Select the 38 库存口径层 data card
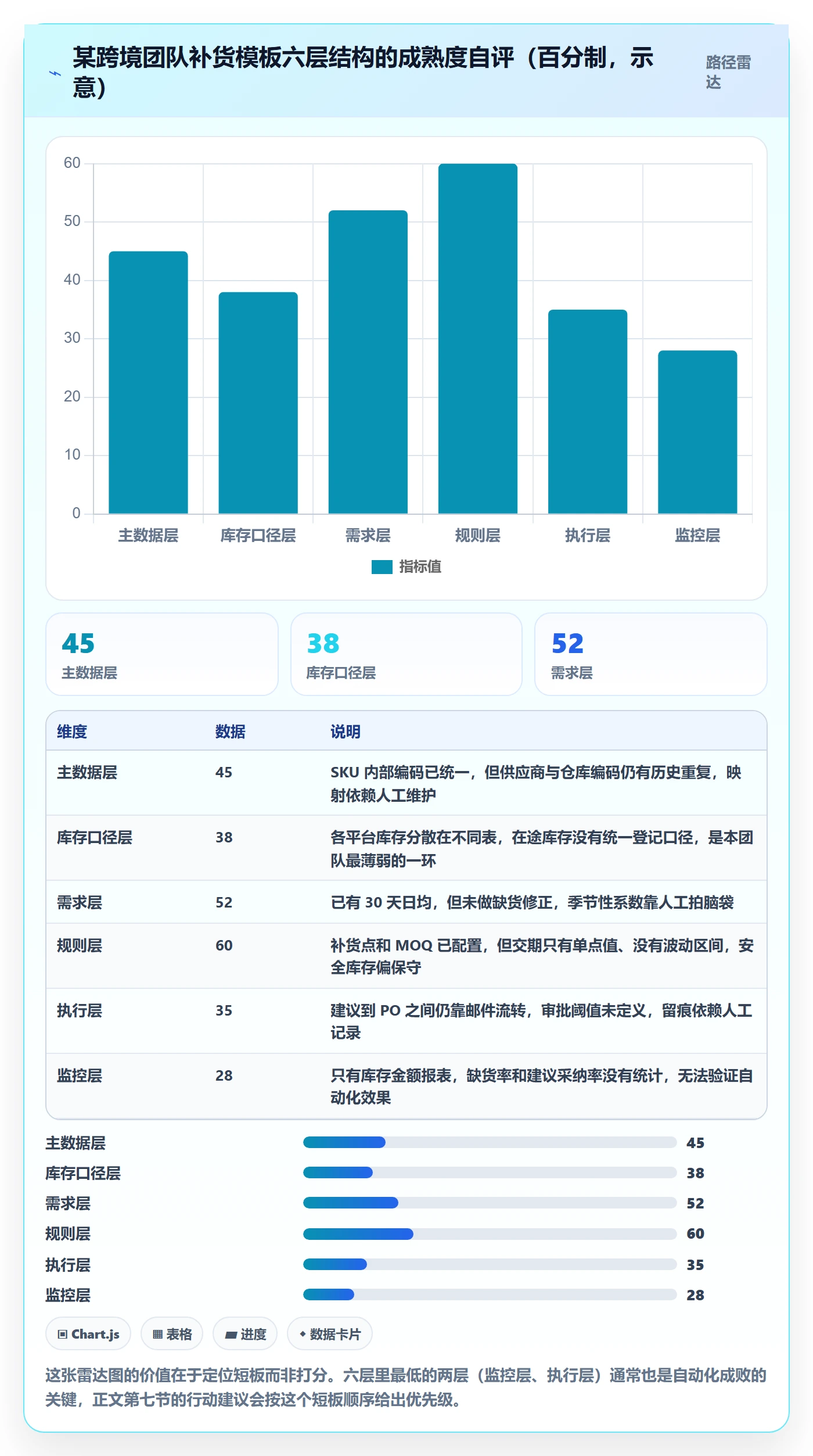 click(x=406, y=654)
